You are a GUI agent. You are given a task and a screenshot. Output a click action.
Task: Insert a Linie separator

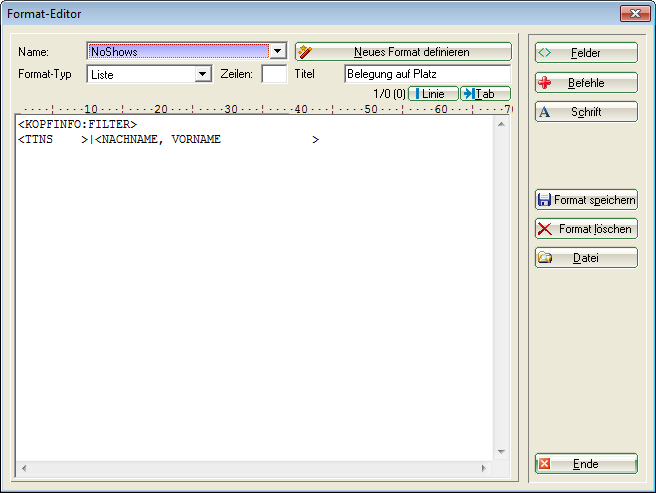[433, 93]
